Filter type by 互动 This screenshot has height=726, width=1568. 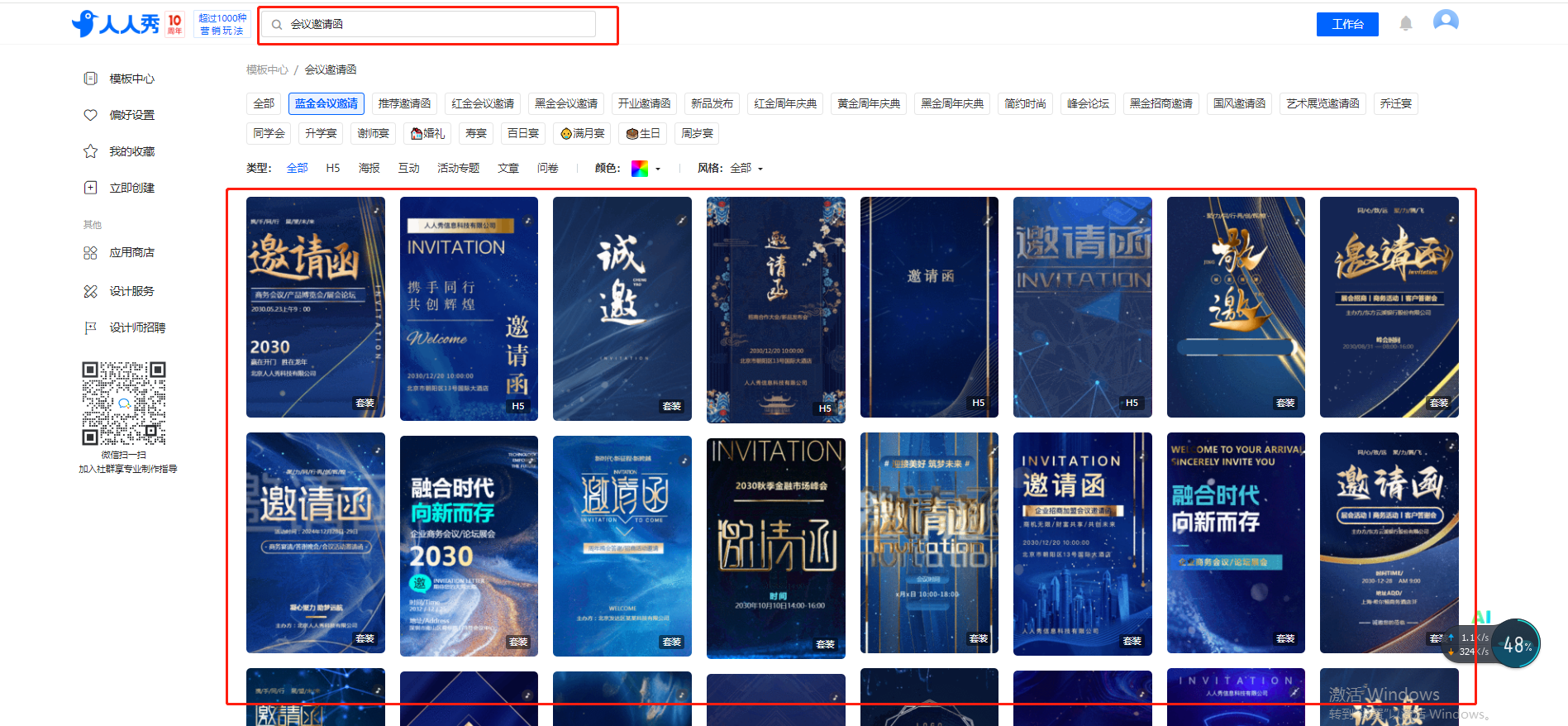pos(409,169)
